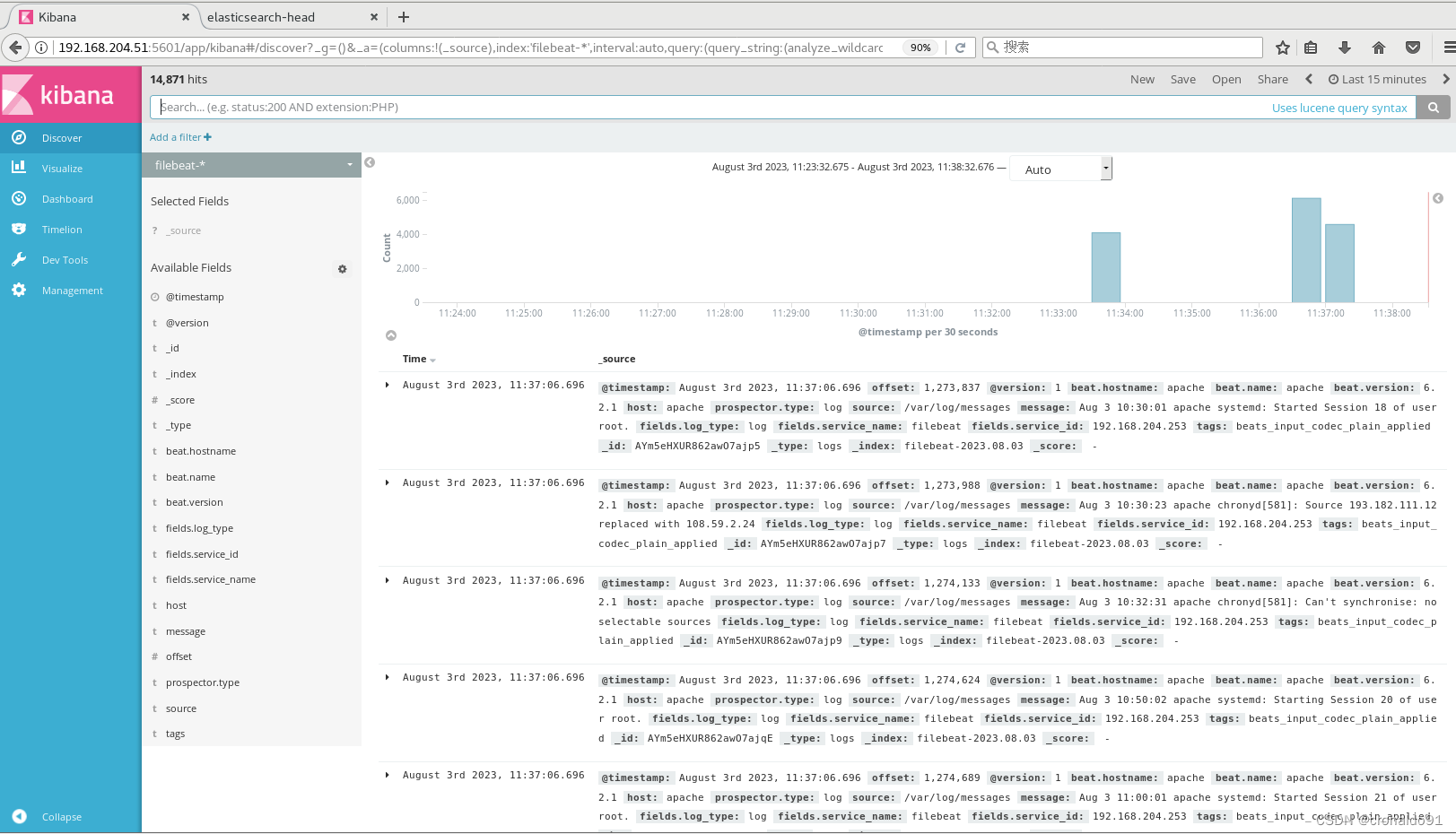The width and height of the screenshot is (1456, 834).
Task: Open browser downloads arrow icon
Action: (1344, 48)
